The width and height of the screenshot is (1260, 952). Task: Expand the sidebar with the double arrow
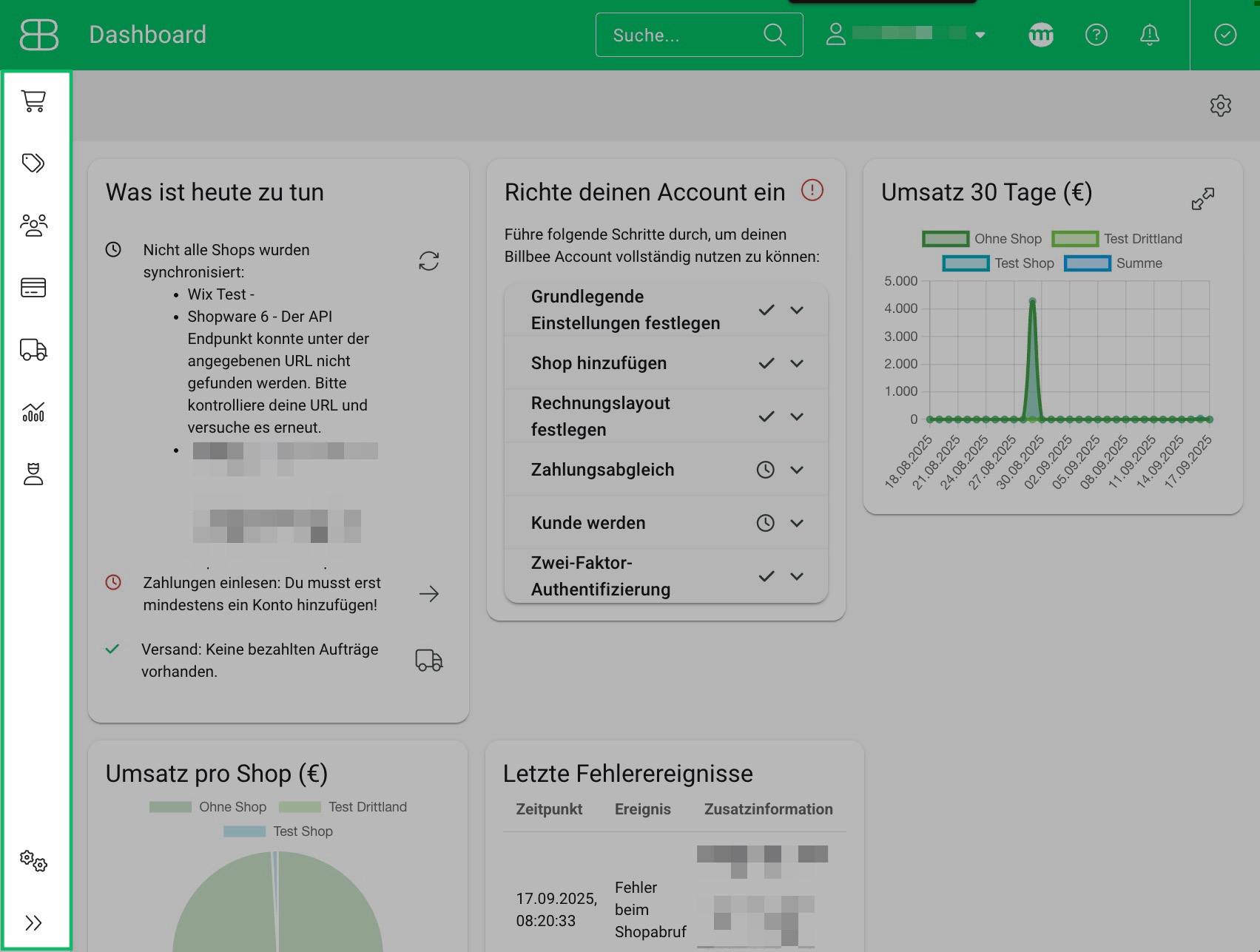click(x=33, y=922)
